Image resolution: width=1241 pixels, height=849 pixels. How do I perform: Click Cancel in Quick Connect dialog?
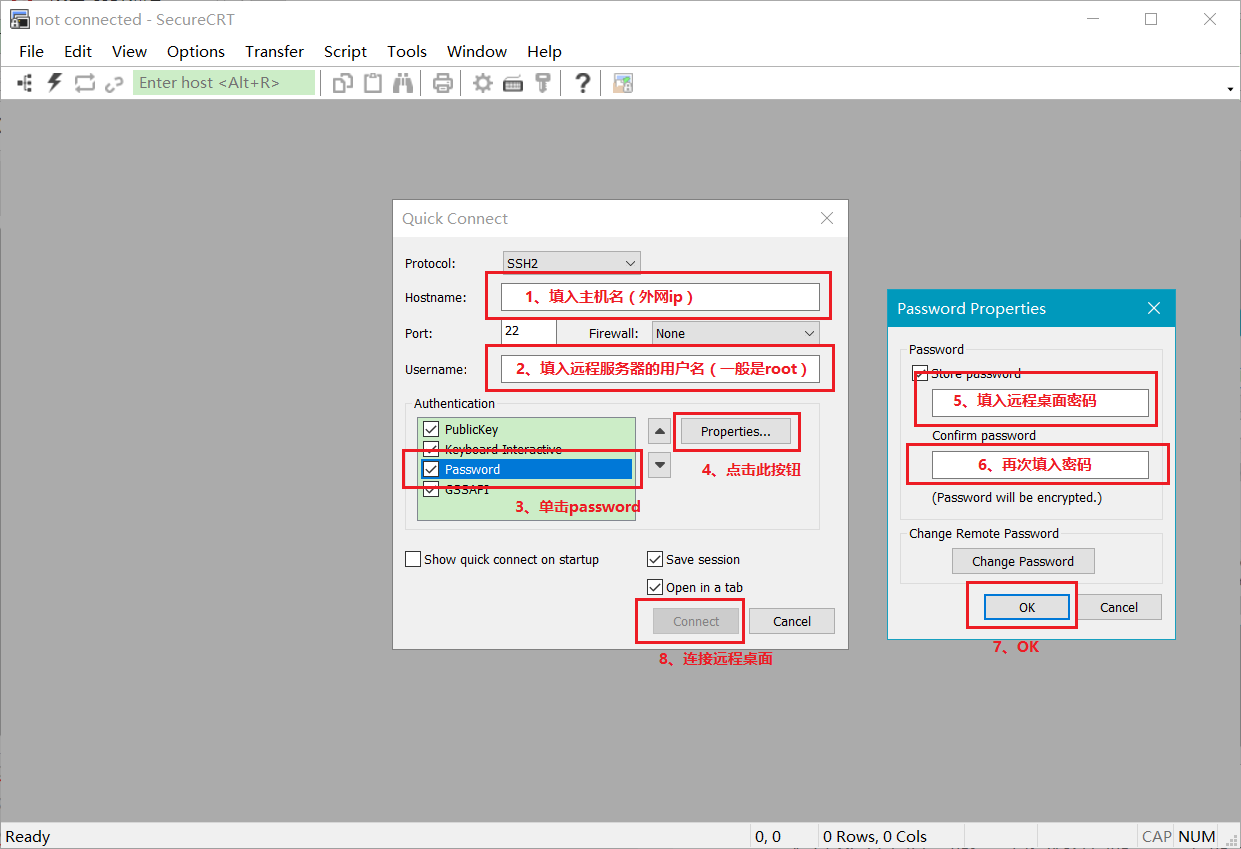[x=792, y=621]
